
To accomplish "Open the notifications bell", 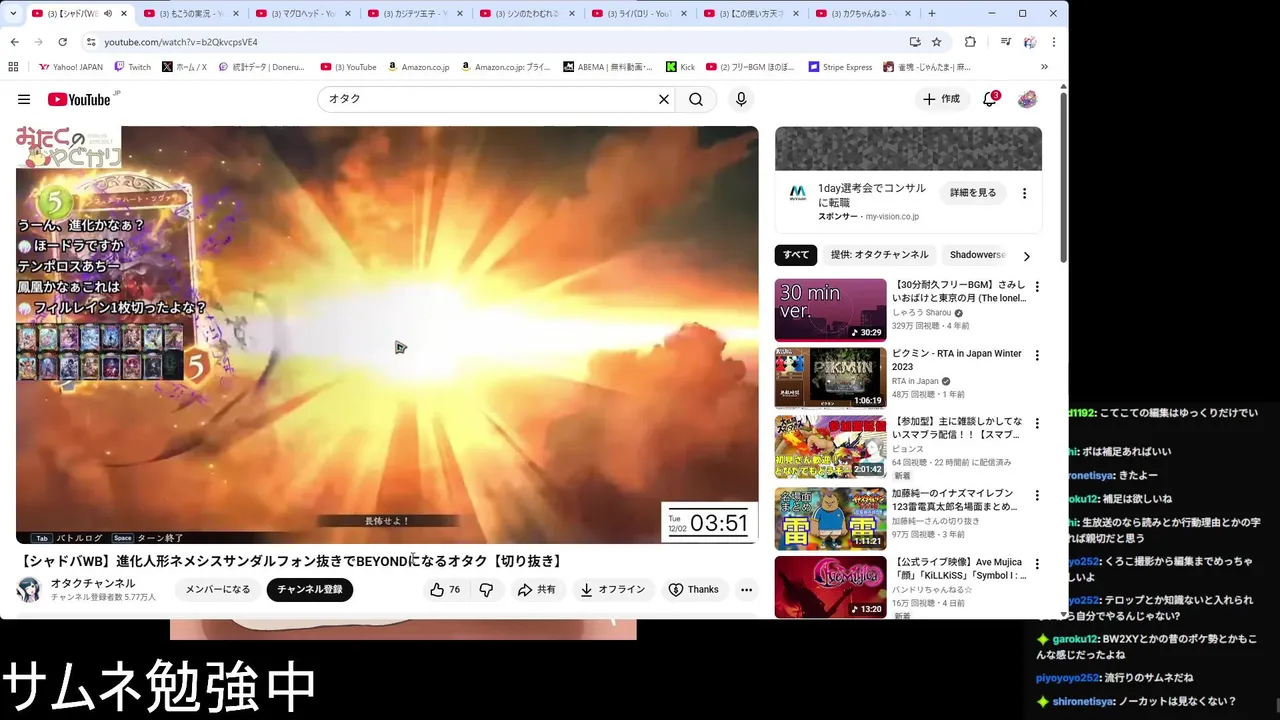I will pyautogui.click(x=989, y=99).
